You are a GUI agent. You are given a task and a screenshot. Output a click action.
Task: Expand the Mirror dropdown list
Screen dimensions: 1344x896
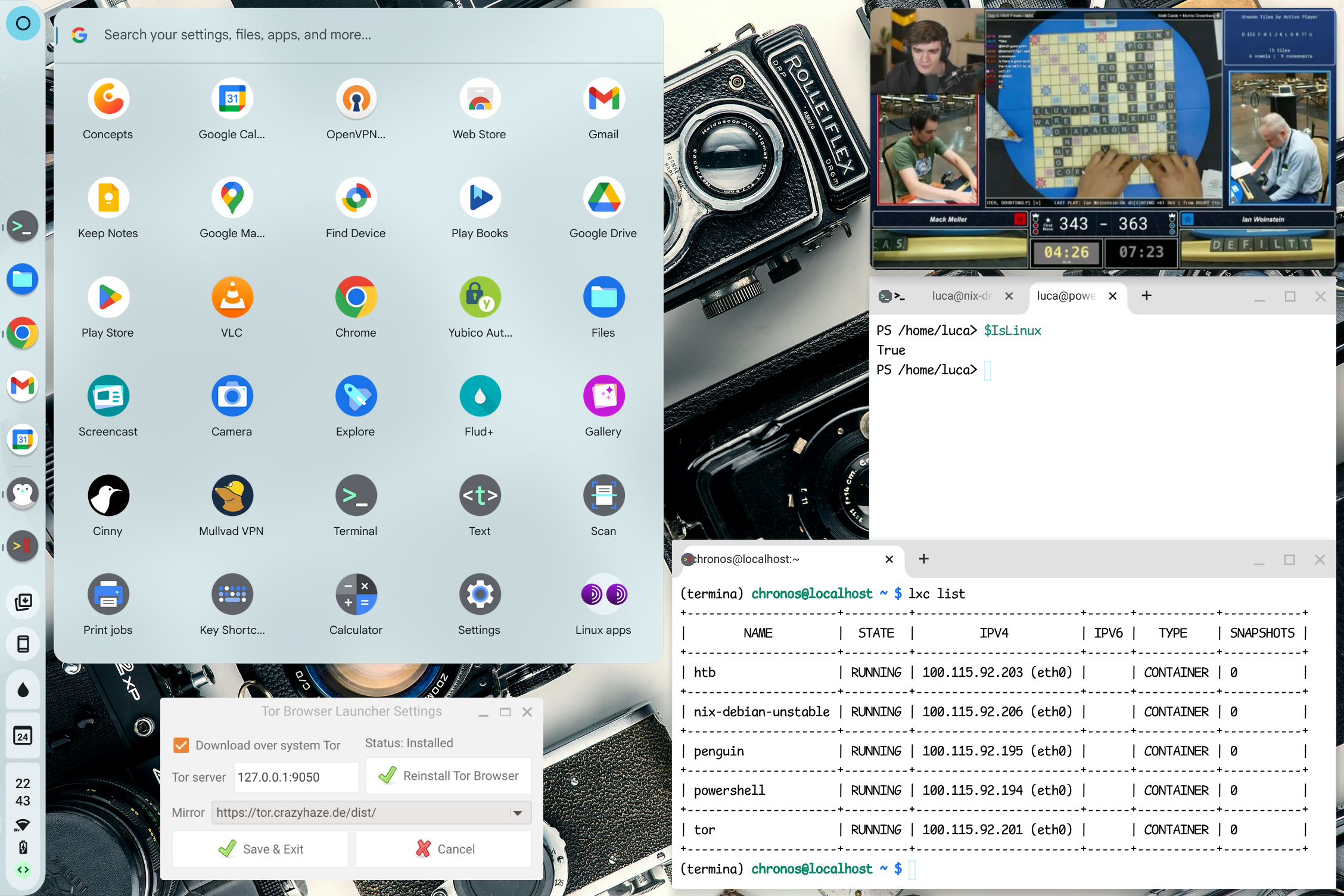[x=517, y=813]
